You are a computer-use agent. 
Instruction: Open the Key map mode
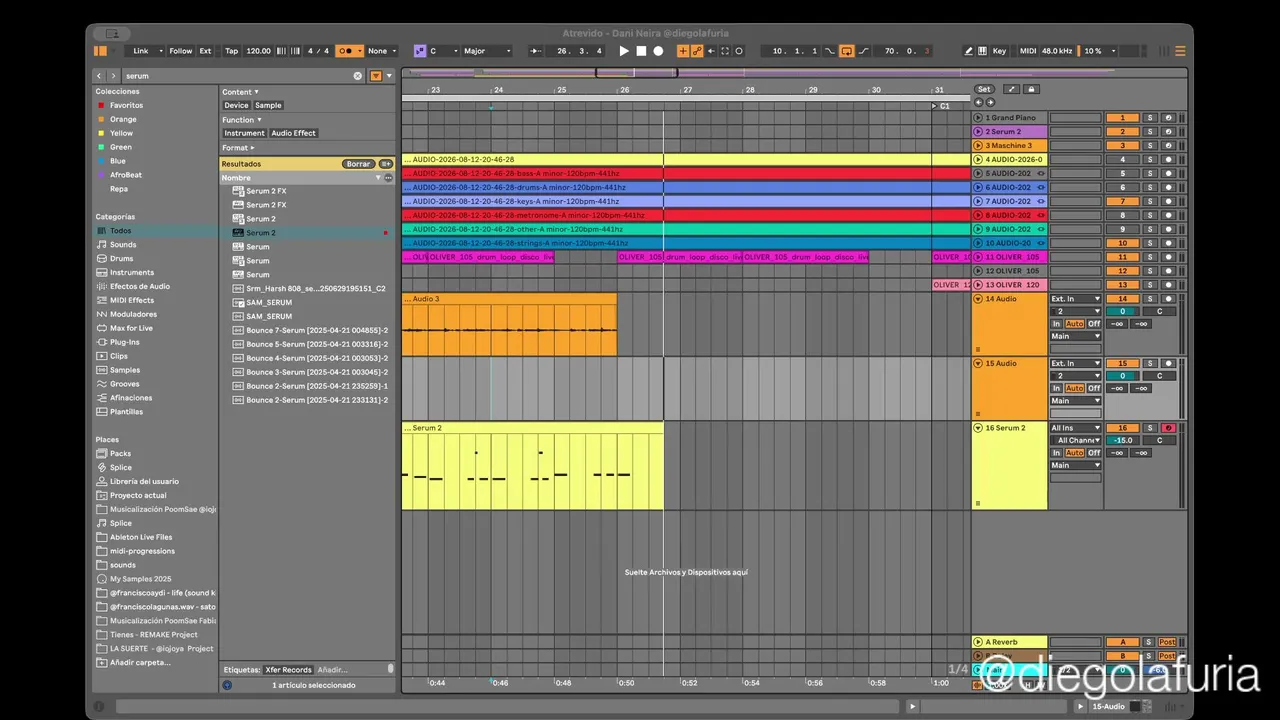click(x=1000, y=51)
